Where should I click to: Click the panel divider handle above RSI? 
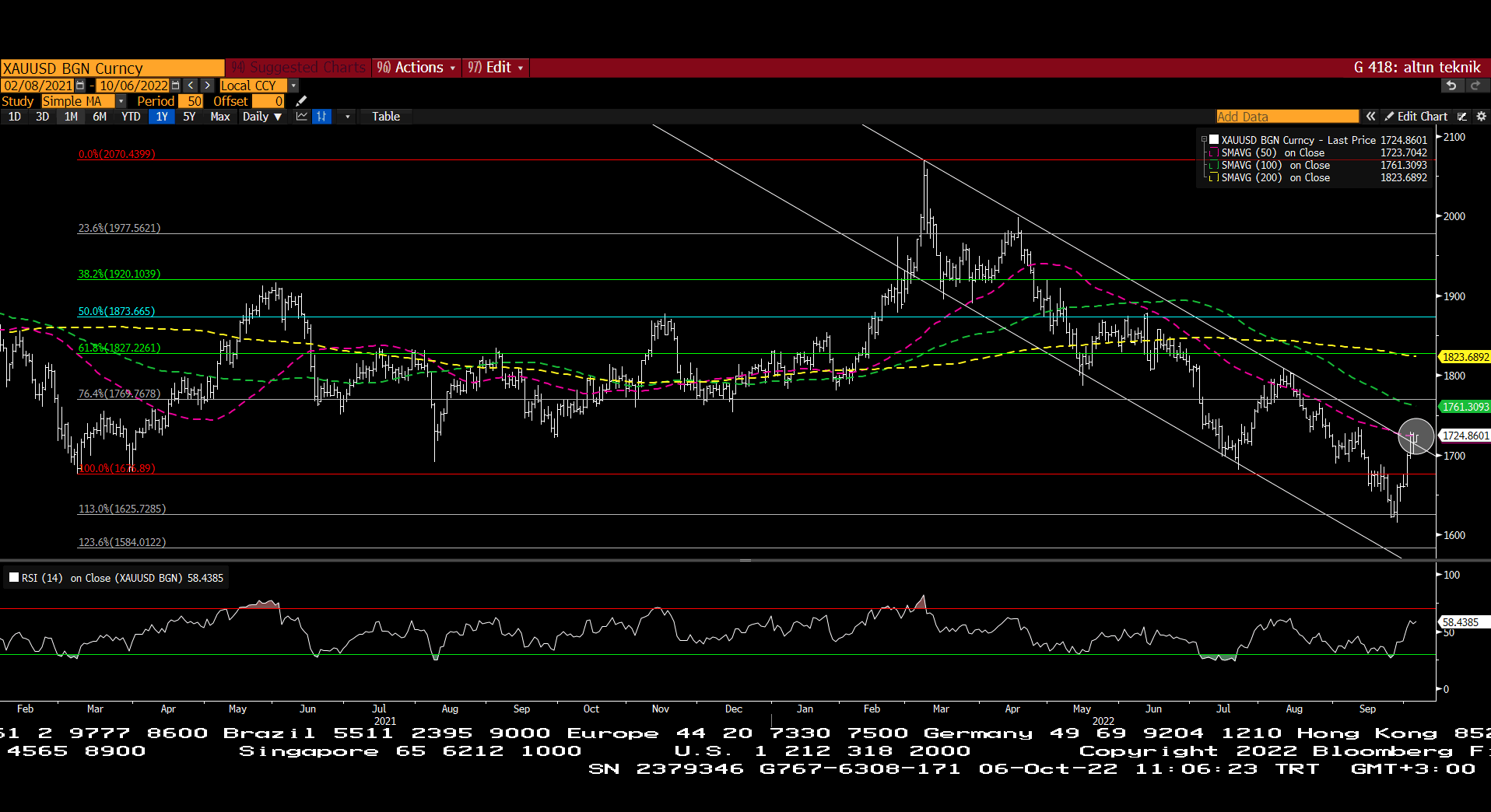click(745, 560)
